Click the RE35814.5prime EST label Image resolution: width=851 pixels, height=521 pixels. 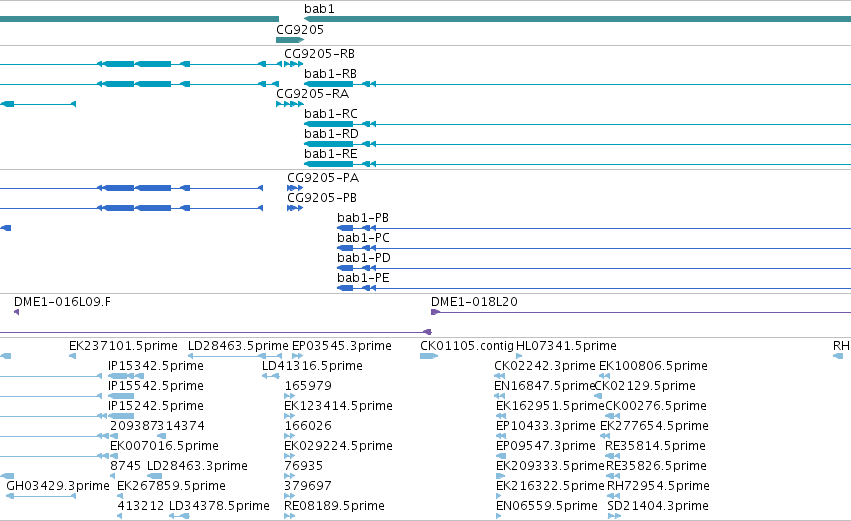click(x=655, y=447)
